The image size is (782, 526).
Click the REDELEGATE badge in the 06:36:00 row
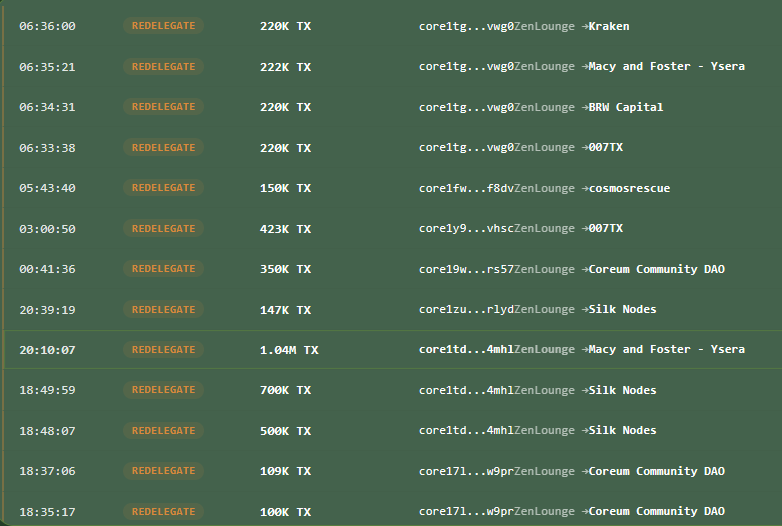point(164,26)
